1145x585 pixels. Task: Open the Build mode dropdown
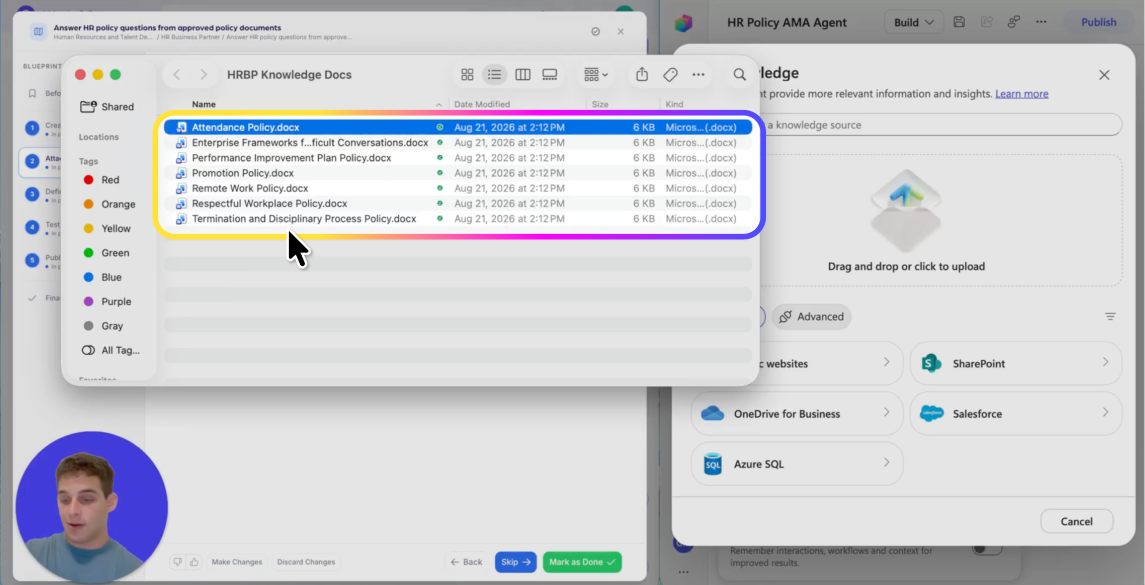[914, 23]
